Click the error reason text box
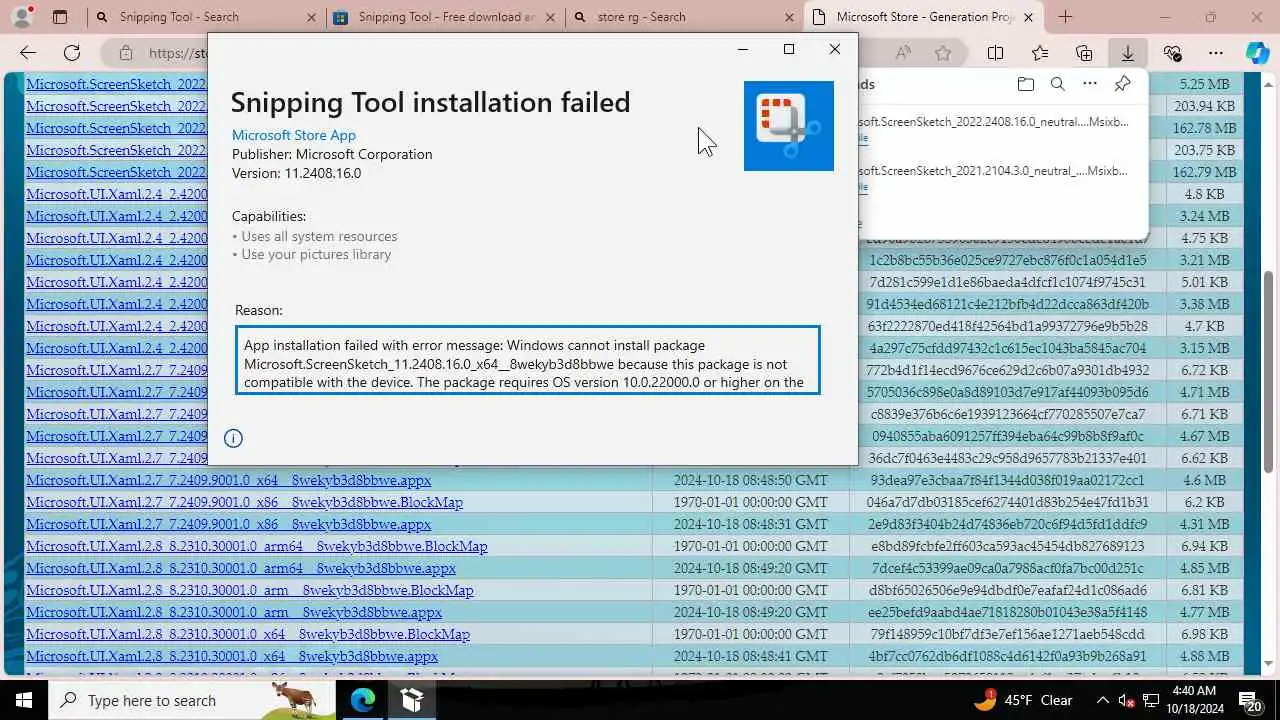 [x=528, y=360]
